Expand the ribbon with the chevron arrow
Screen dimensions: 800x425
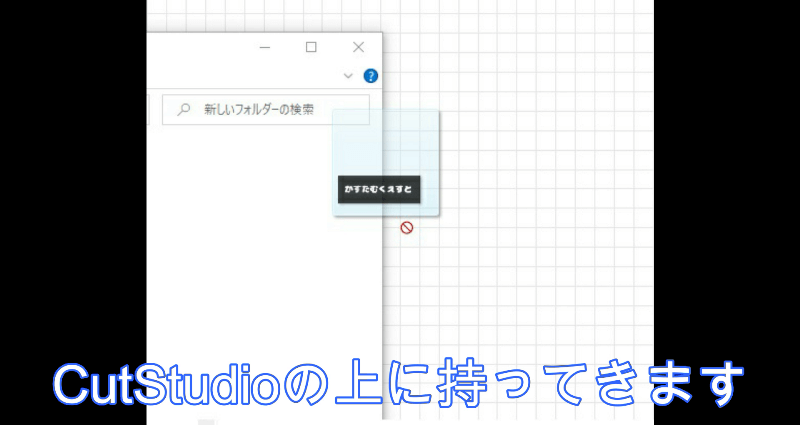(348, 76)
